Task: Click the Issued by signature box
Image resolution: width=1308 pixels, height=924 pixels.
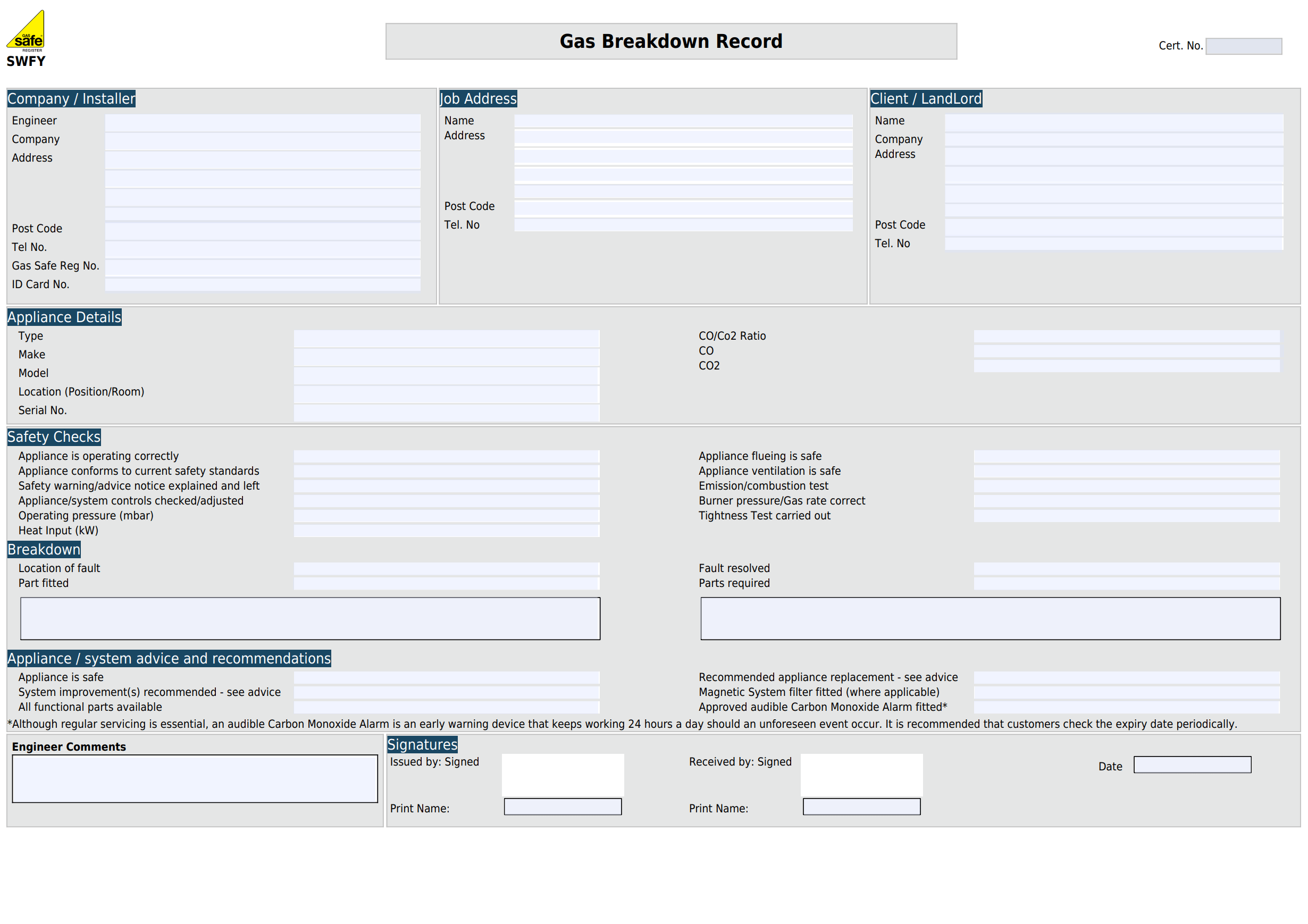Action: coord(563,775)
